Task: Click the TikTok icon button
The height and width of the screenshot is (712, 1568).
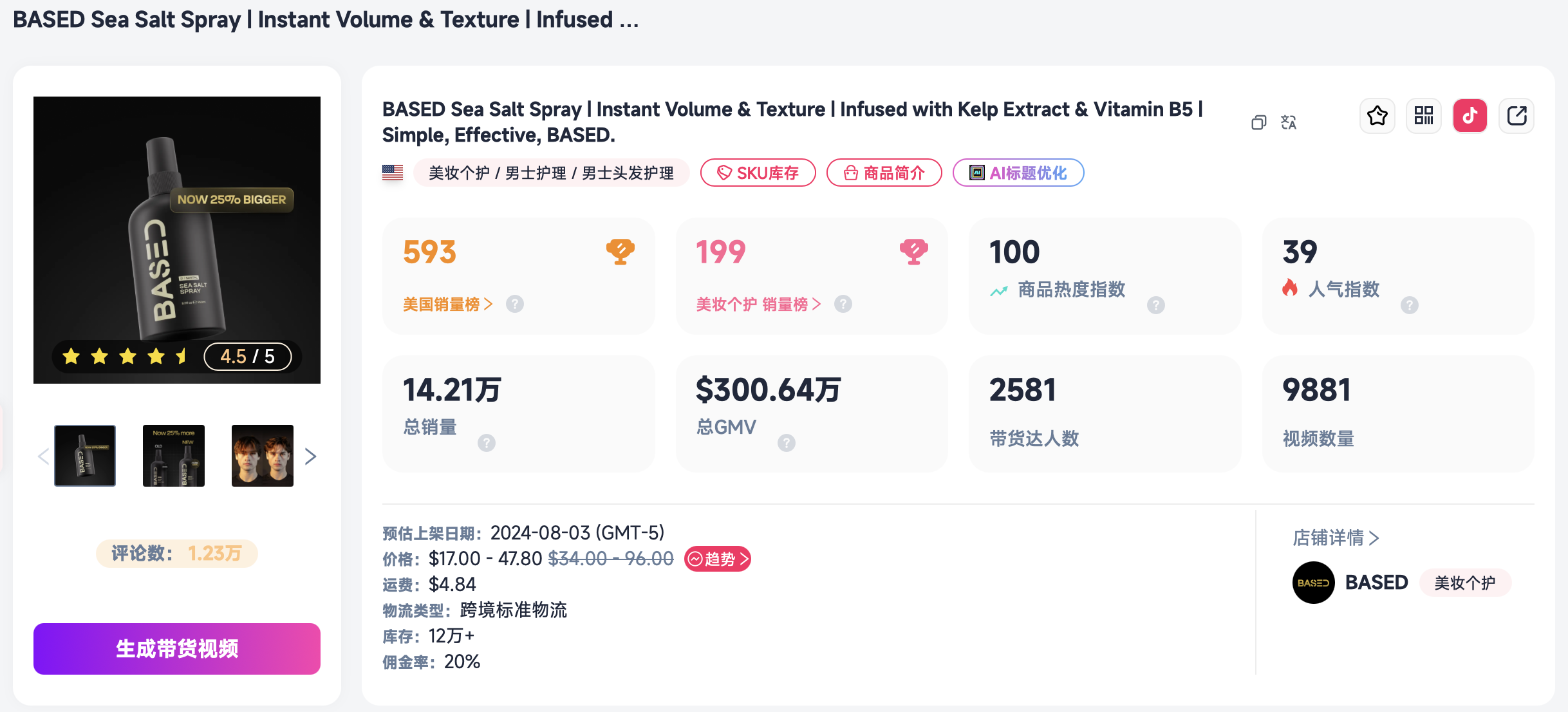Action: pyautogui.click(x=1470, y=116)
